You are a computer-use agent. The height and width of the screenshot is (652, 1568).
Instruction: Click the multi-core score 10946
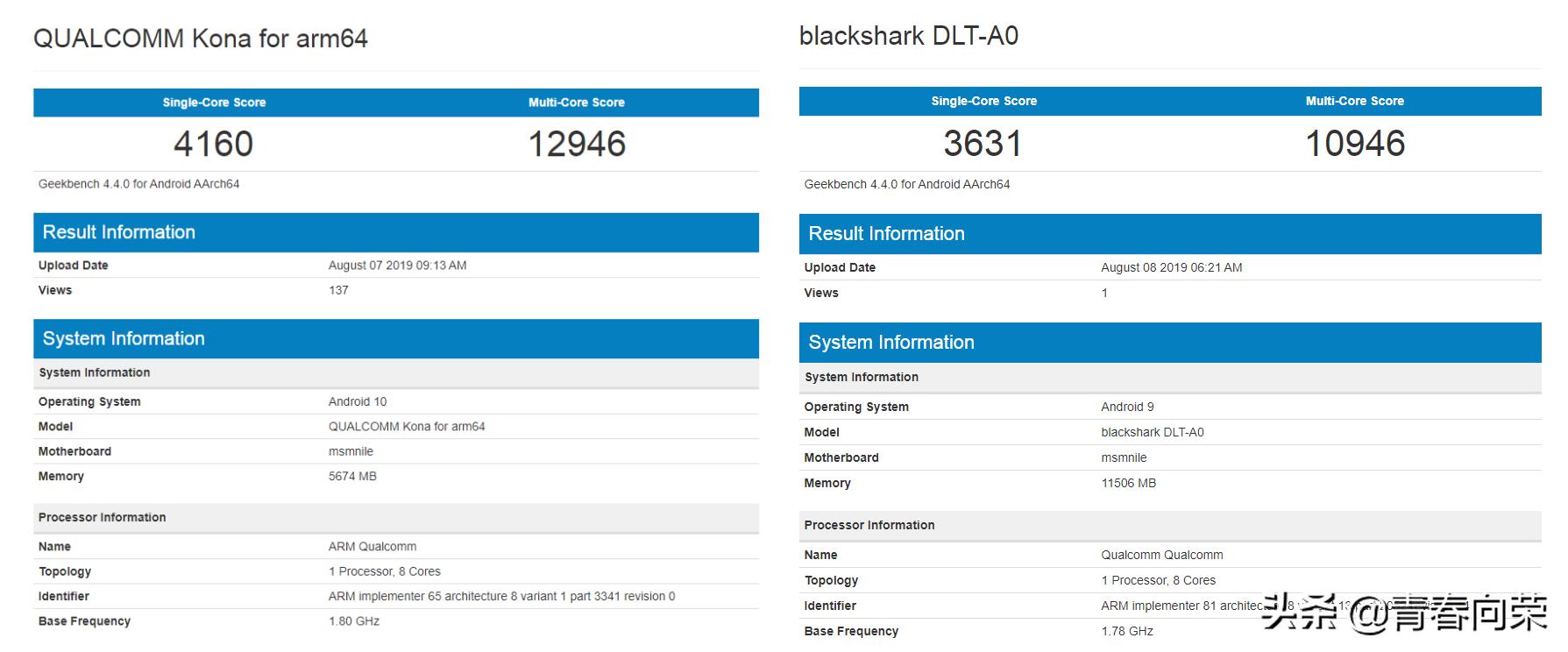(1355, 143)
